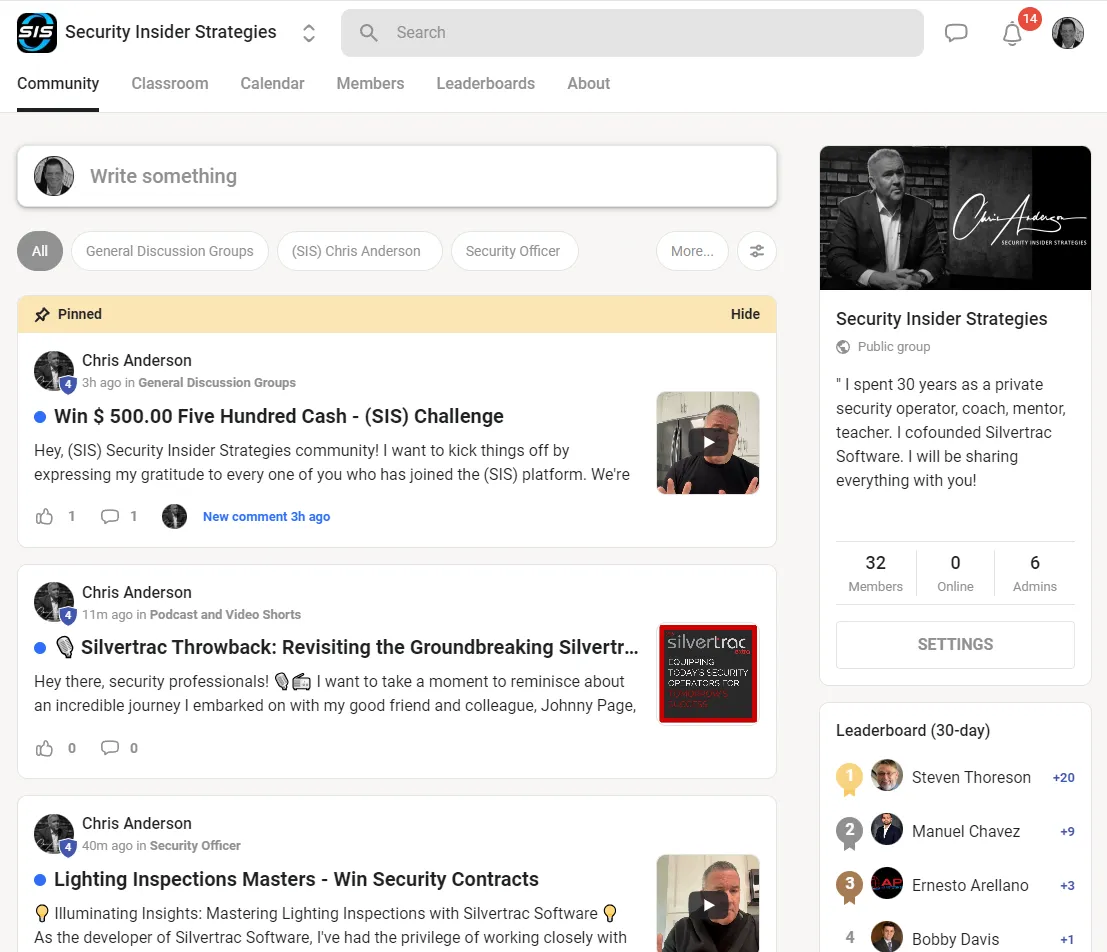Image resolution: width=1107 pixels, height=952 pixels.
Task: Like the Silvertrac Throwback post
Action: [x=44, y=748]
